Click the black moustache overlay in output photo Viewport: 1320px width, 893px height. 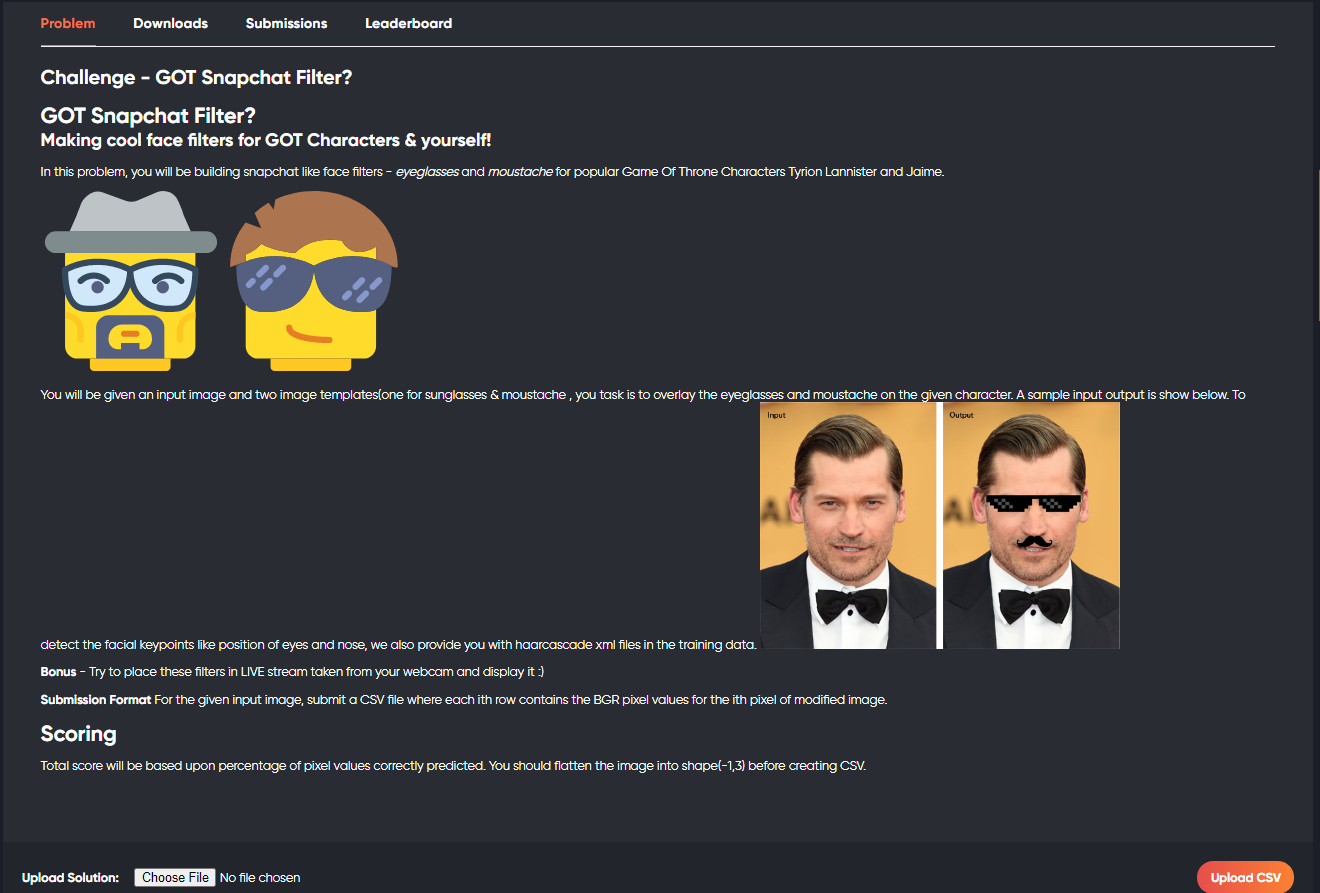[x=1036, y=541]
